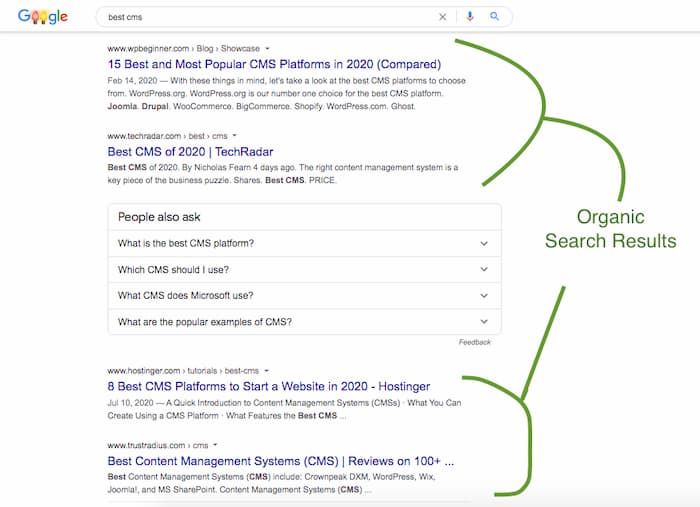This screenshot has width=700, height=507.
Task: Click the www.trustradius.com breadcrumb URL
Action: (158, 445)
